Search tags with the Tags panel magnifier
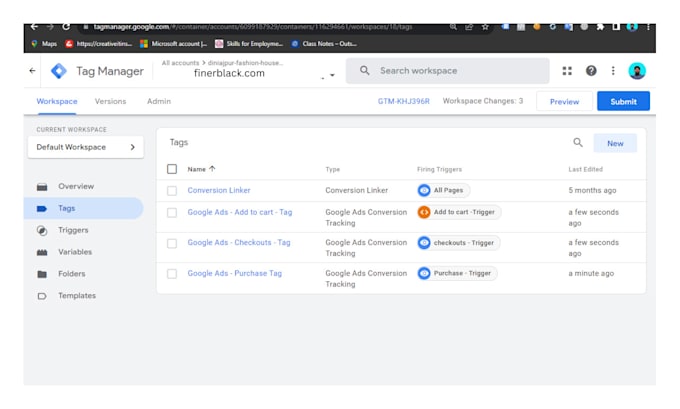 coord(578,143)
